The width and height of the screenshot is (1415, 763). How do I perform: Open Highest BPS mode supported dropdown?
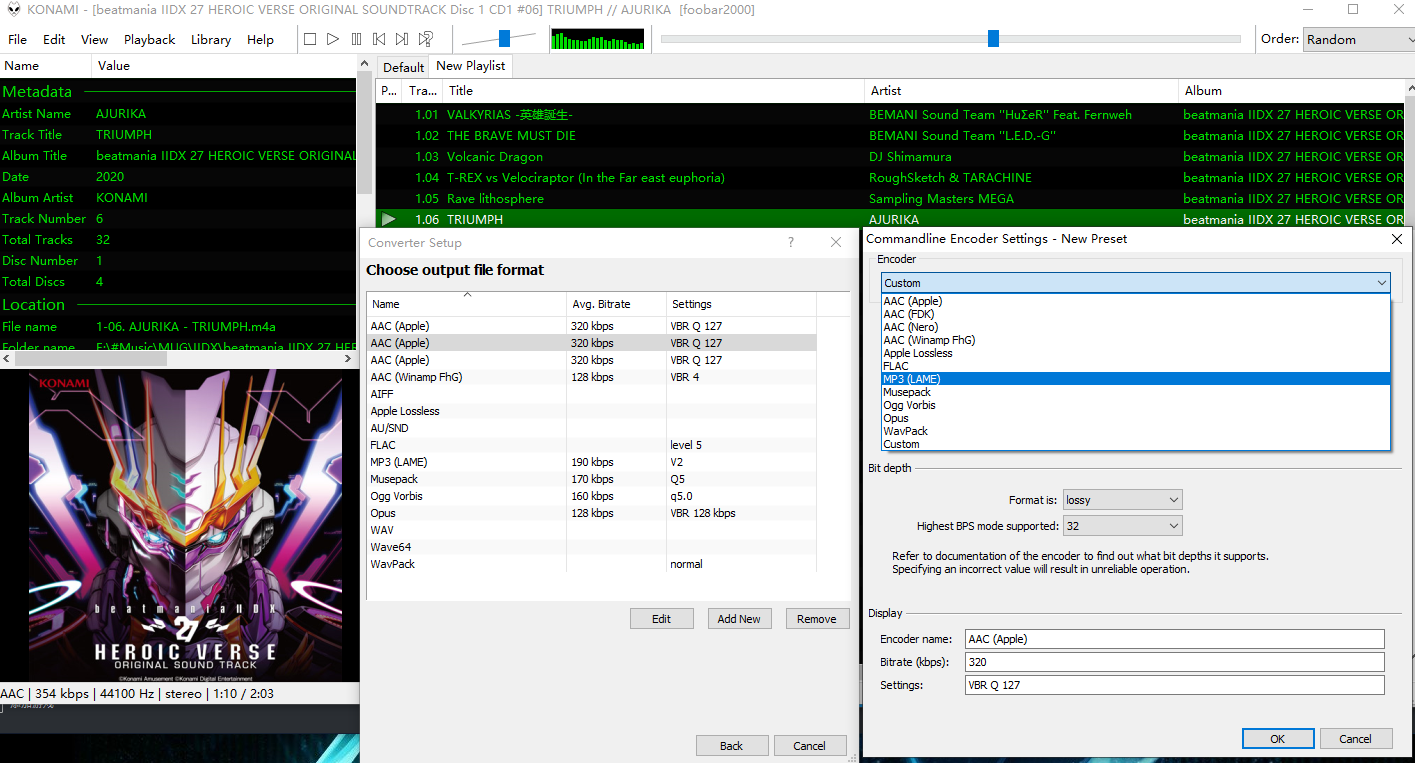pyautogui.click(x=1122, y=526)
